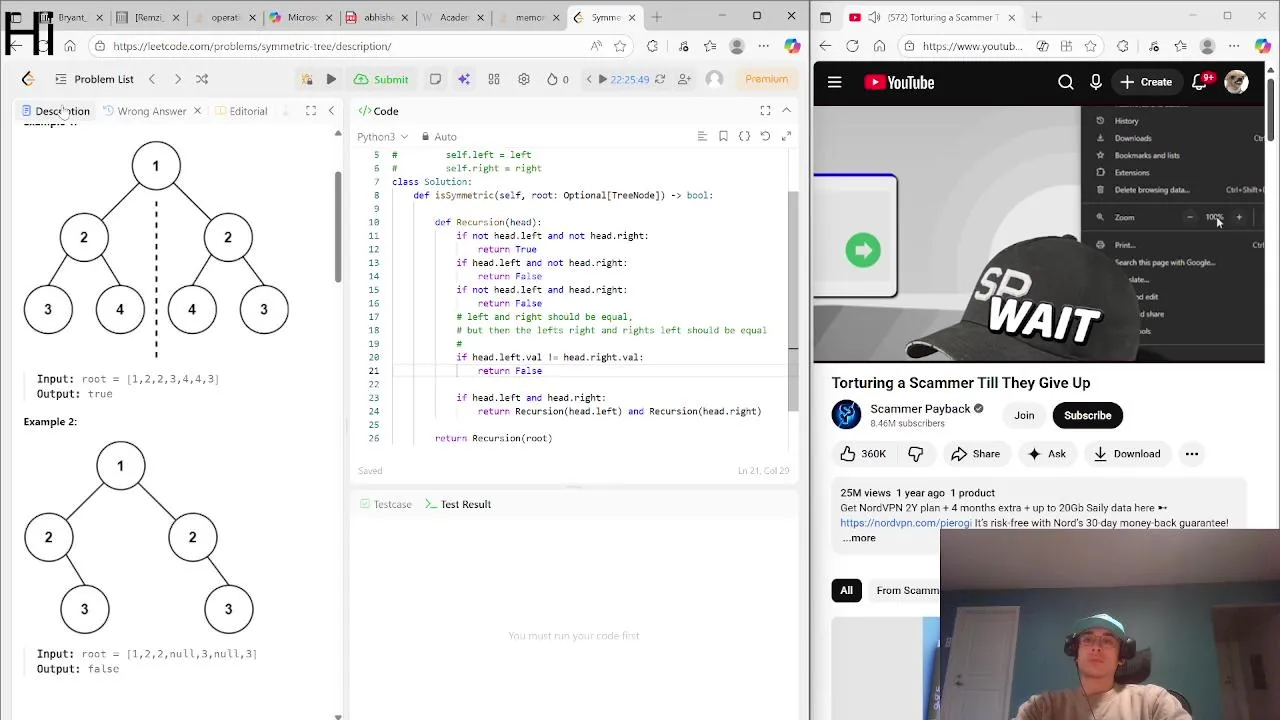The image size is (1280, 720).
Task: Go to next problem arrow
Action: point(177,79)
